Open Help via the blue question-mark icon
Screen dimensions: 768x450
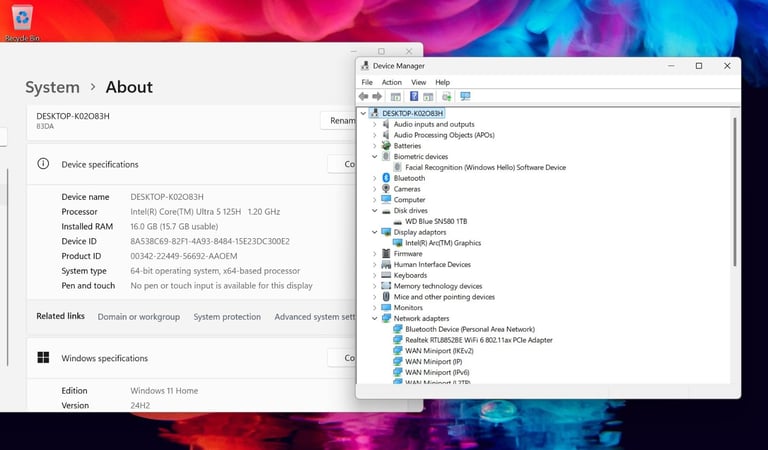point(414,96)
